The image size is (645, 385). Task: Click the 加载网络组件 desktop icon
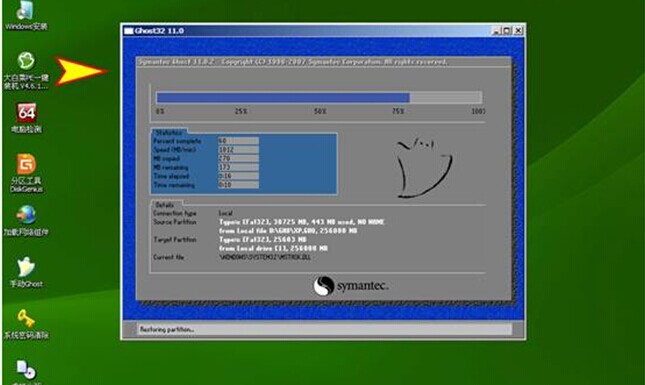point(26,220)
